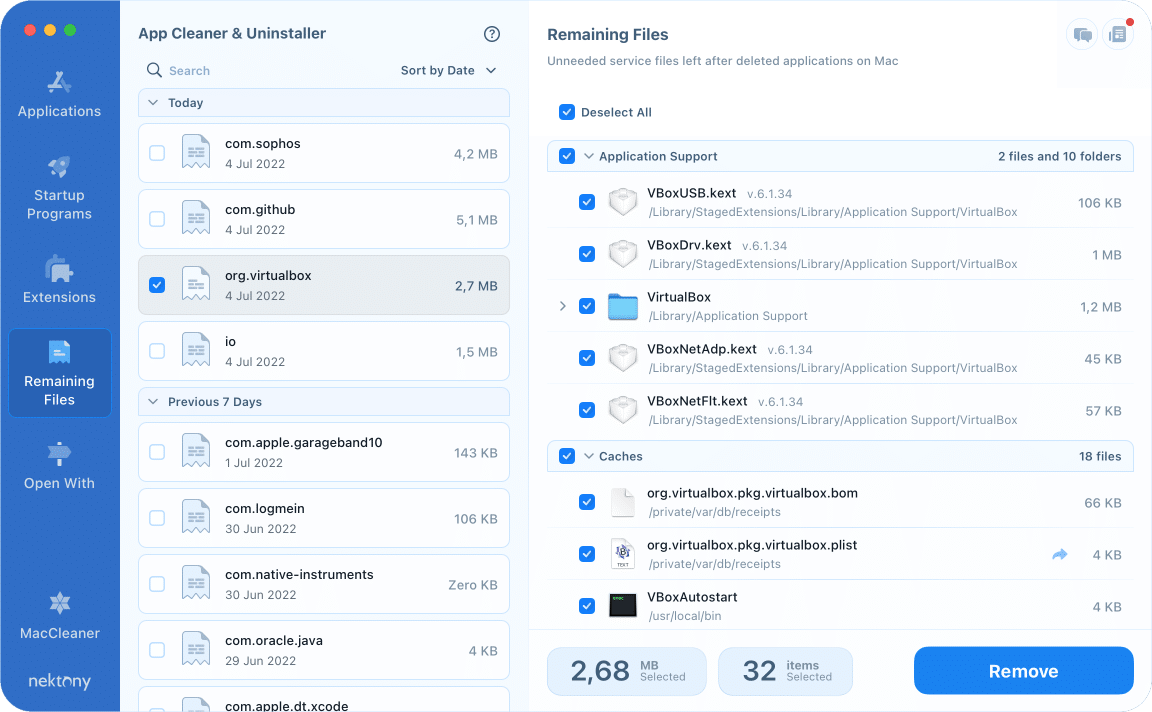The width and height of the screenshot is (1152, 712).
Task: Click the nektony logo
Action: (60, 681)
